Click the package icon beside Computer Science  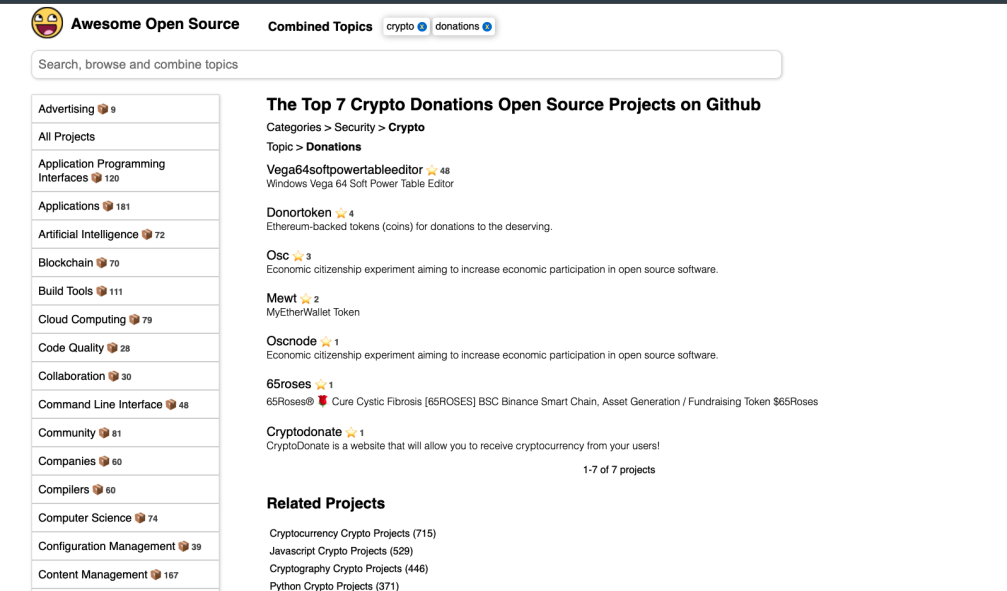pos(139,518)
